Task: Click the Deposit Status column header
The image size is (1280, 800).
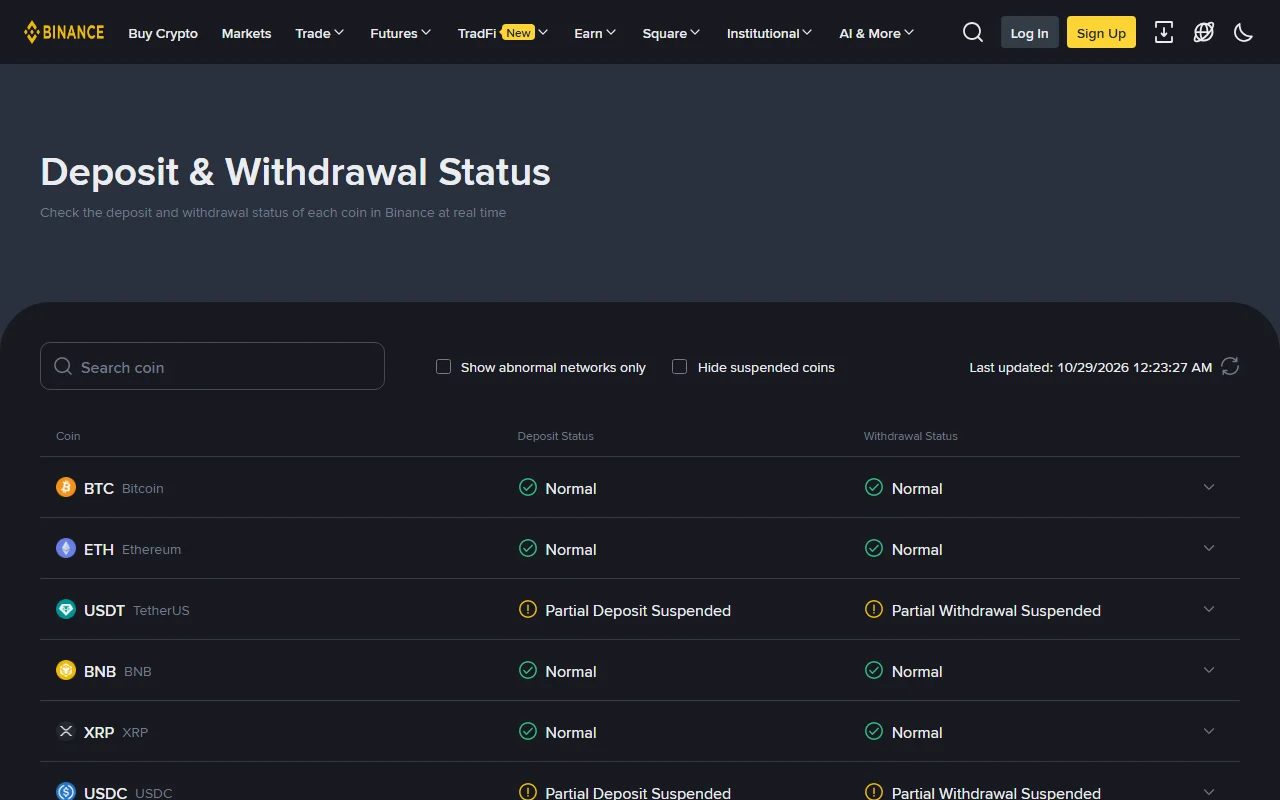Action: click(555, 436)
